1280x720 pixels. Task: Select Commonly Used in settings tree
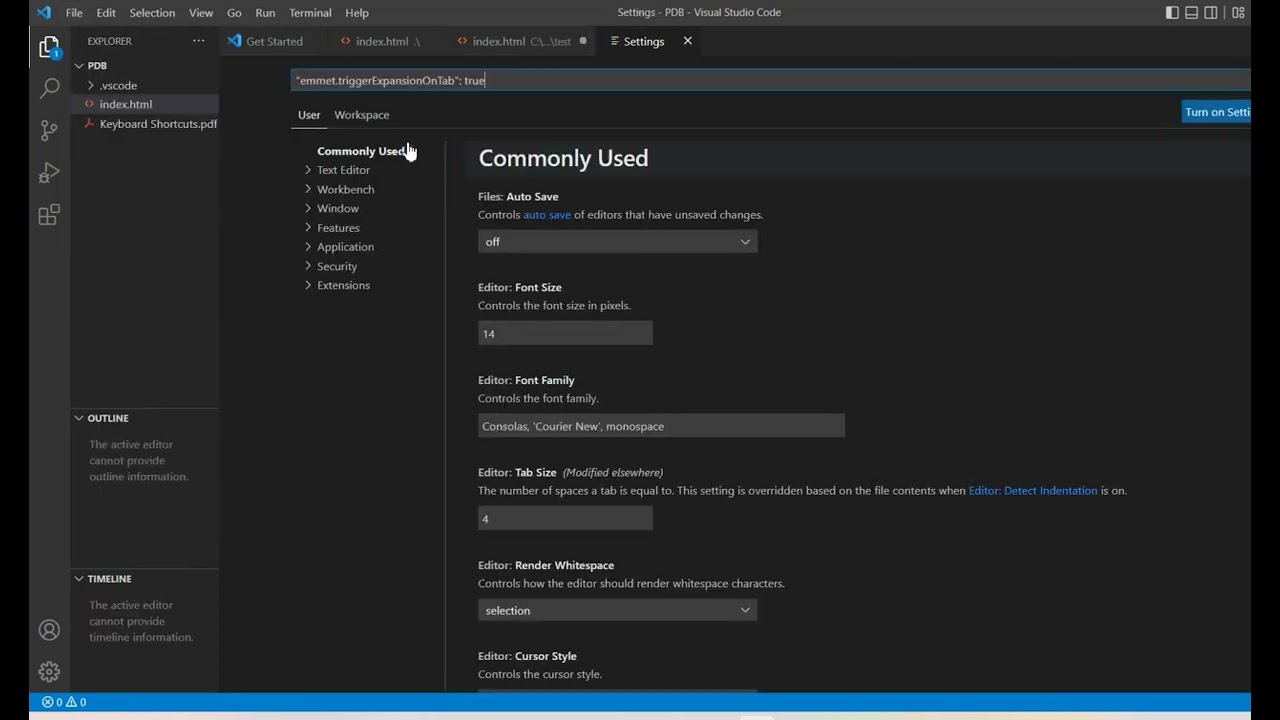pyautogui.click(x=361, y=151)
